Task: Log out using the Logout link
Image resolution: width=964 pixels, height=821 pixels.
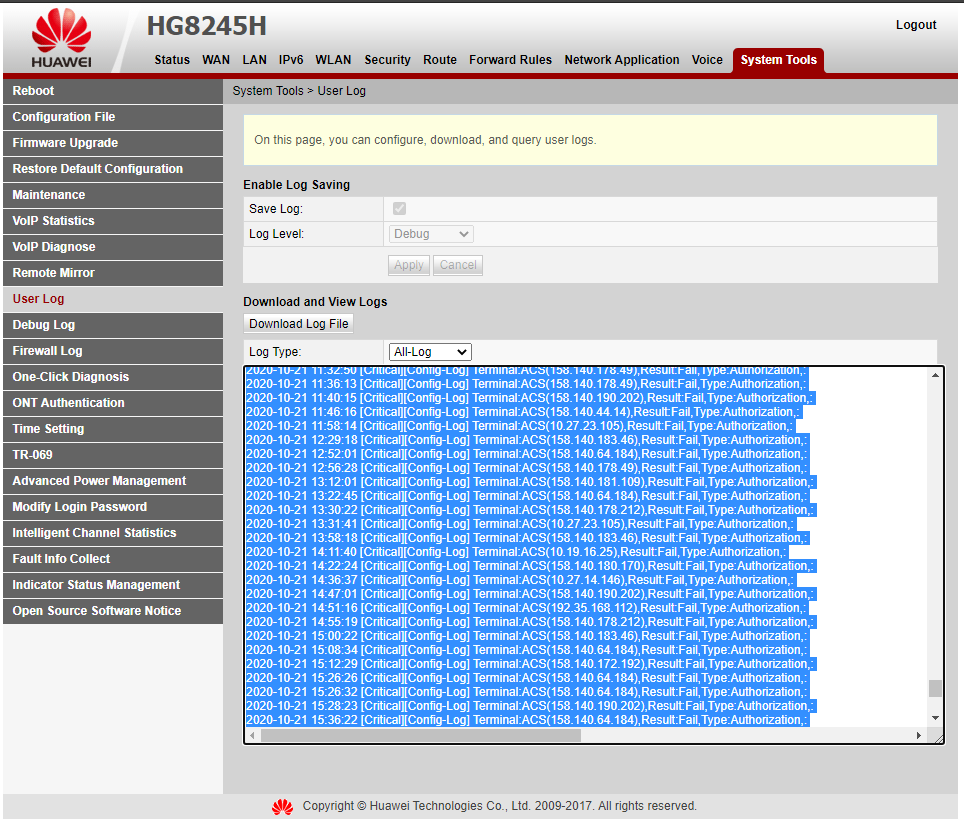Action: 915,25
